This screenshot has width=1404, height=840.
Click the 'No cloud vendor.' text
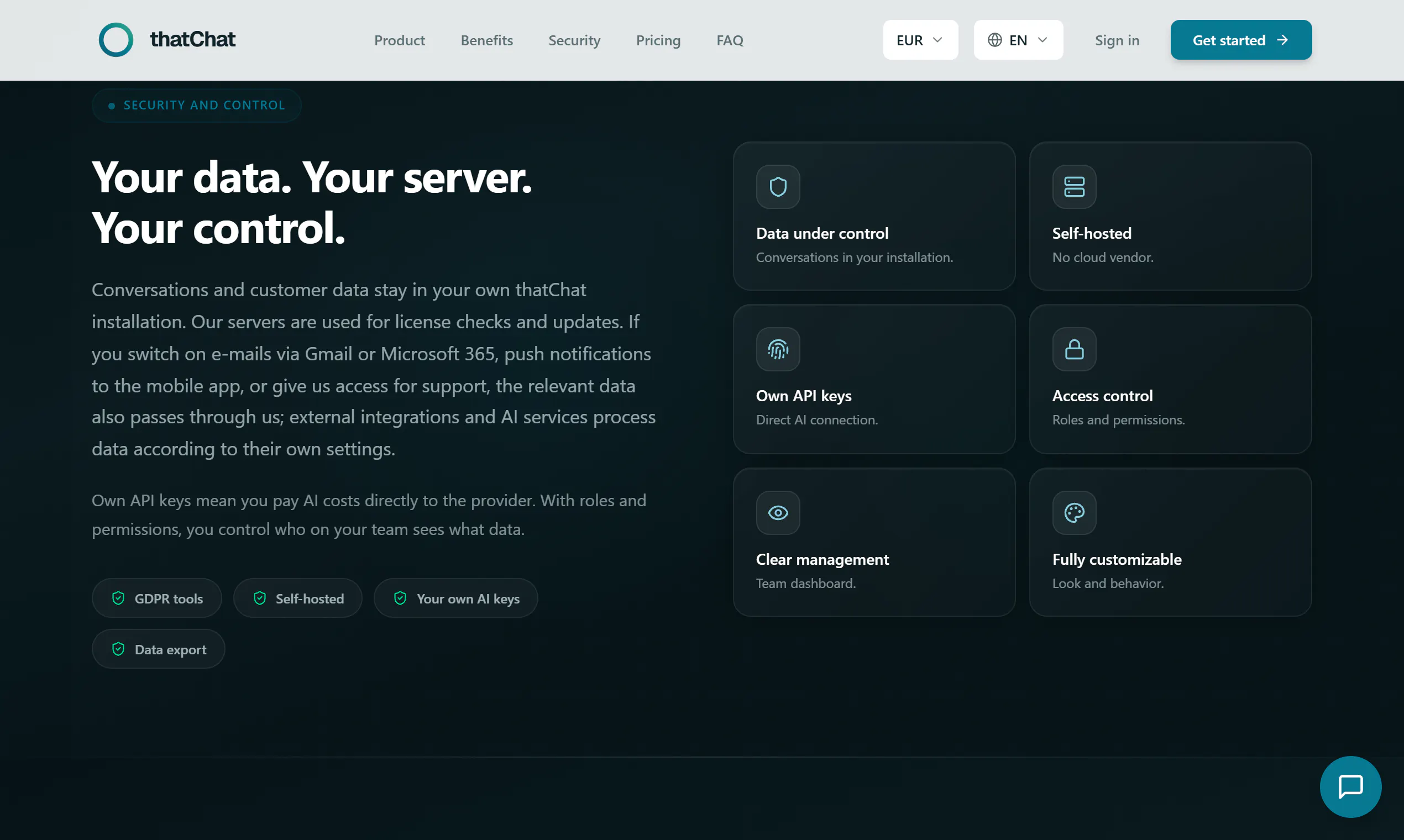(1102, 258)
